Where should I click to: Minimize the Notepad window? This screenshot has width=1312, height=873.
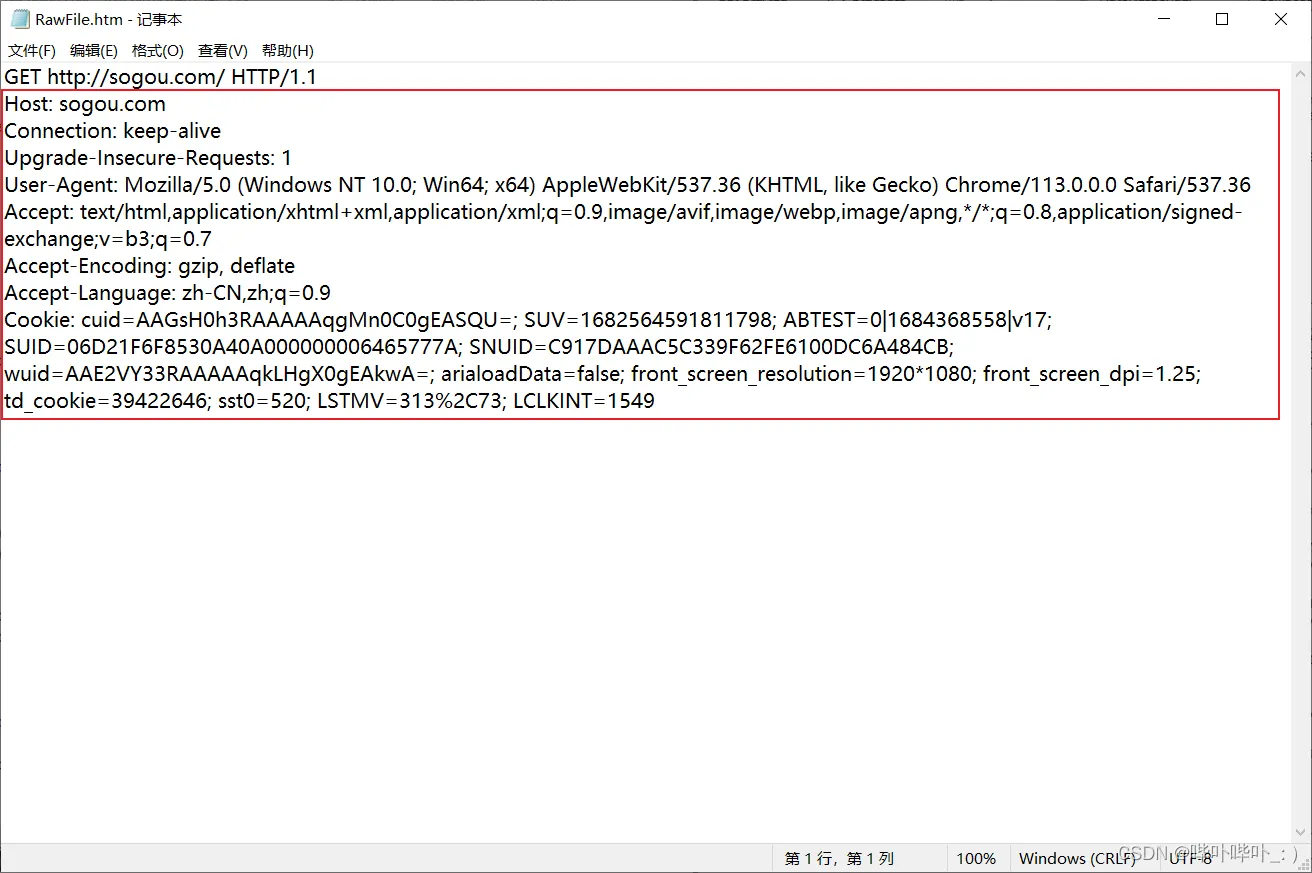tap(1163, 19)
